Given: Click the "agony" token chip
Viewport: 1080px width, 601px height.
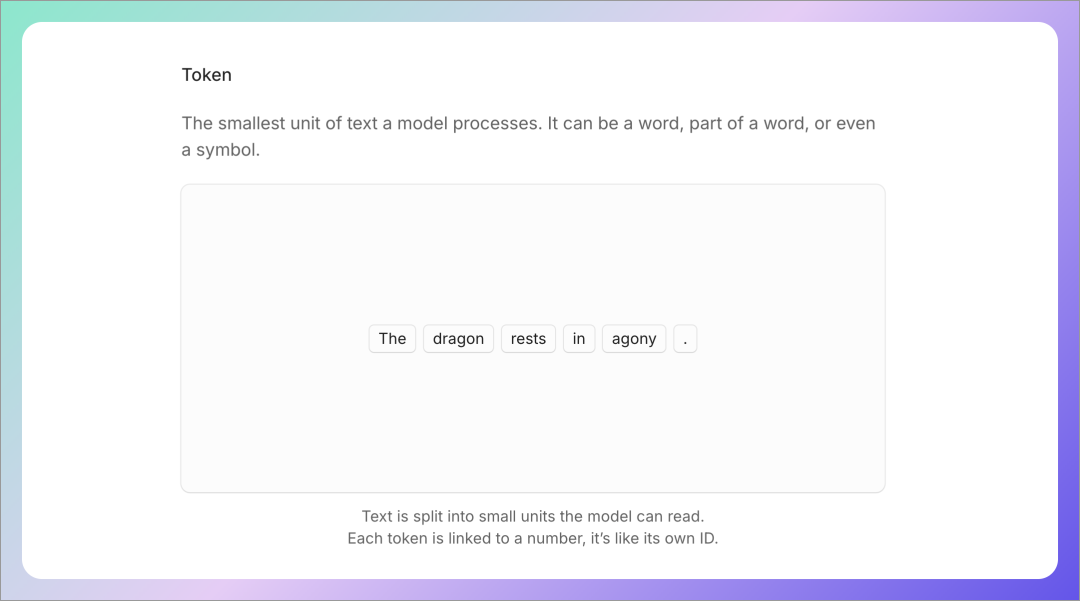Looking at the screenshot, I should pyautogui.click(x=634, y=339).
